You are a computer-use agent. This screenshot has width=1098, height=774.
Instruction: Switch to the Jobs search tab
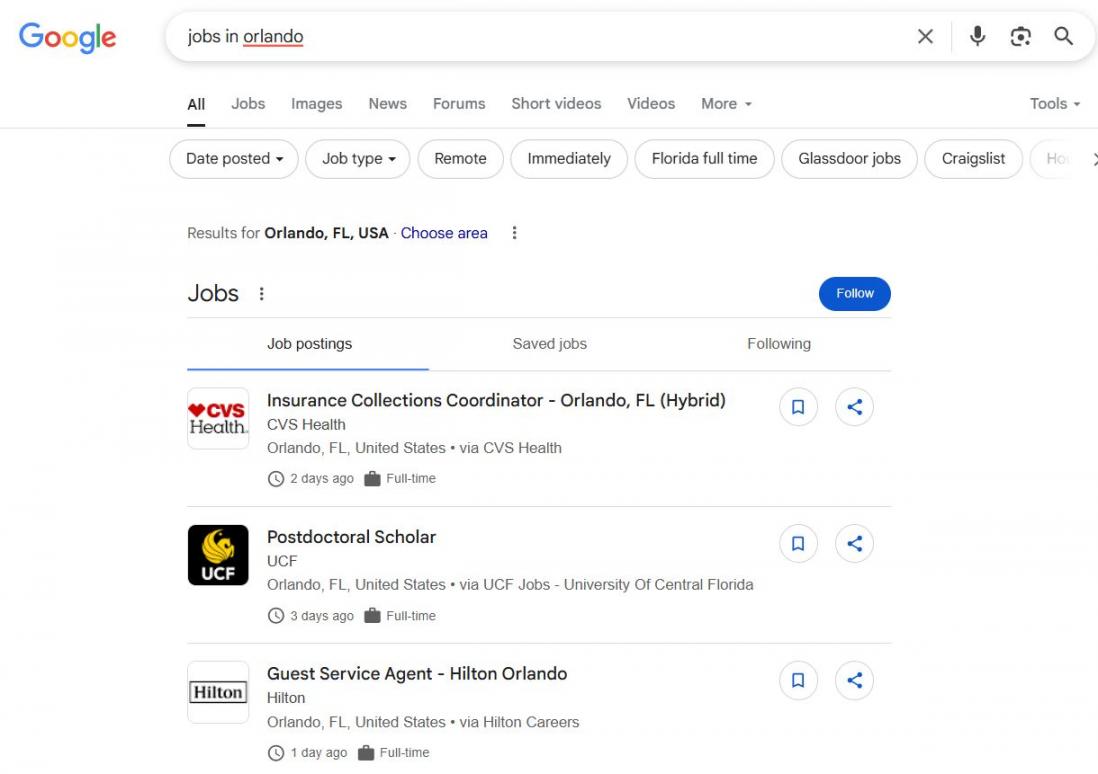pyautogui.click(x=248, y=104)
